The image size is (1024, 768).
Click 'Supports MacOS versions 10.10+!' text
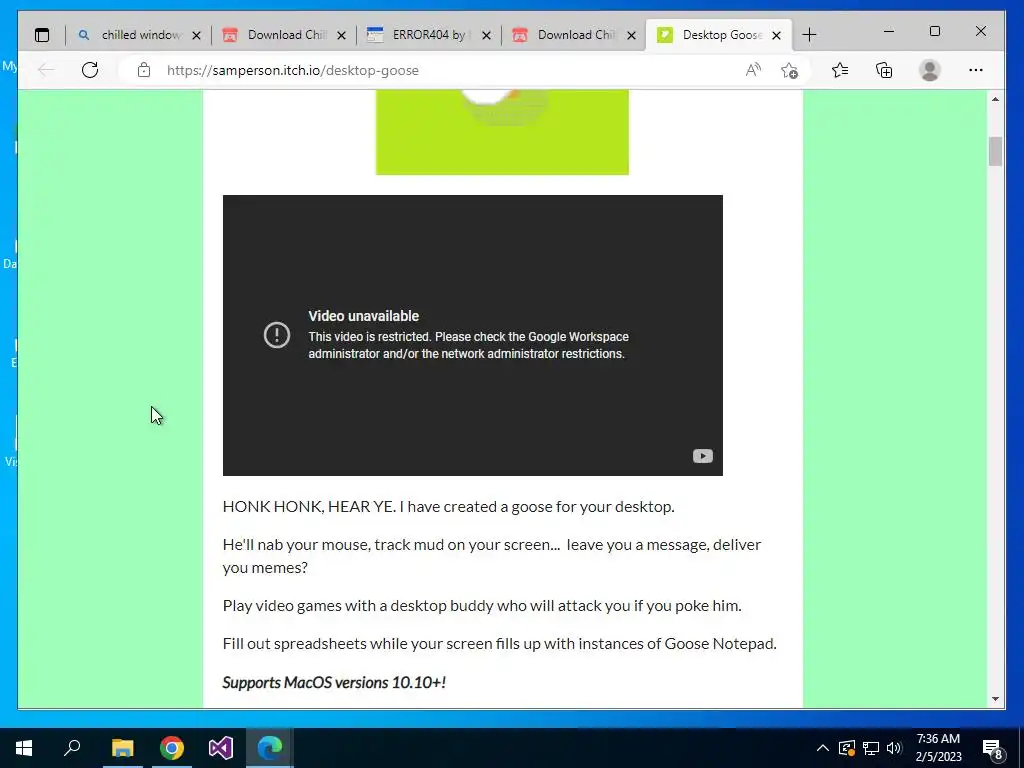(334, 682)
